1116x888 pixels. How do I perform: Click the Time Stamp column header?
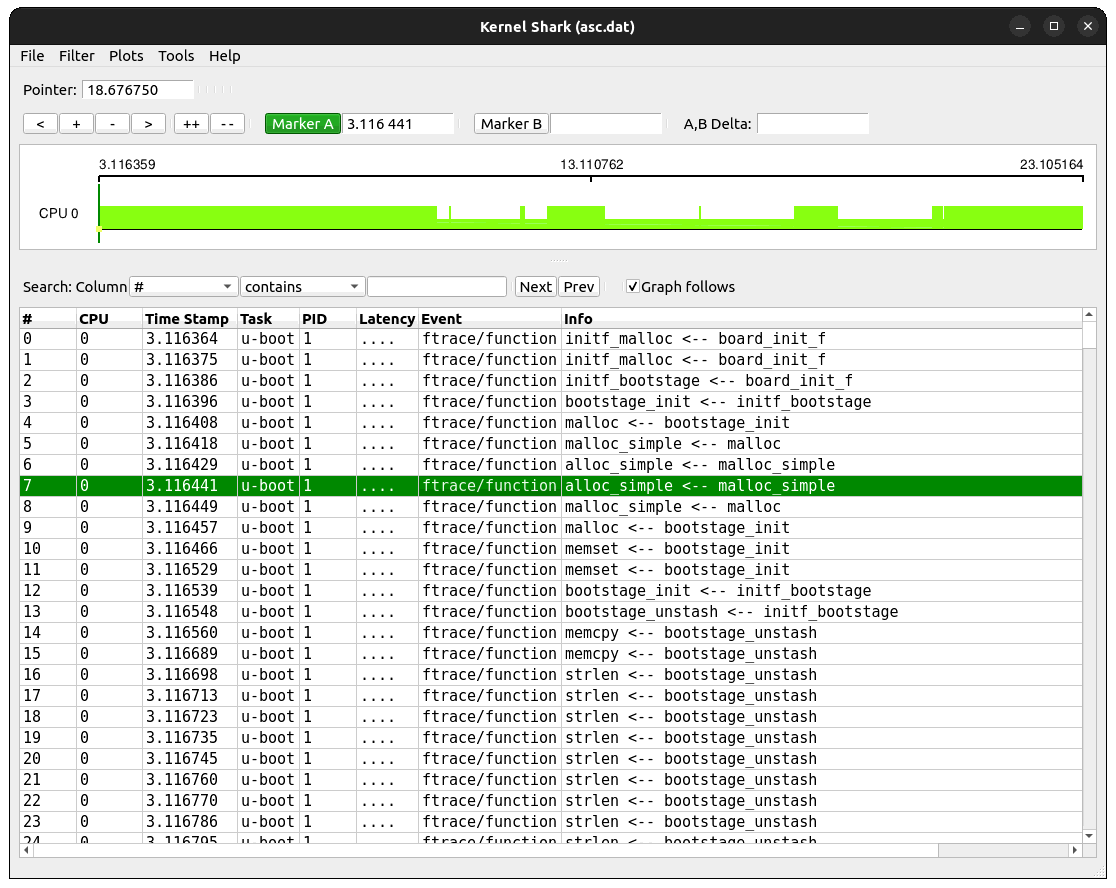click(187, 319)
